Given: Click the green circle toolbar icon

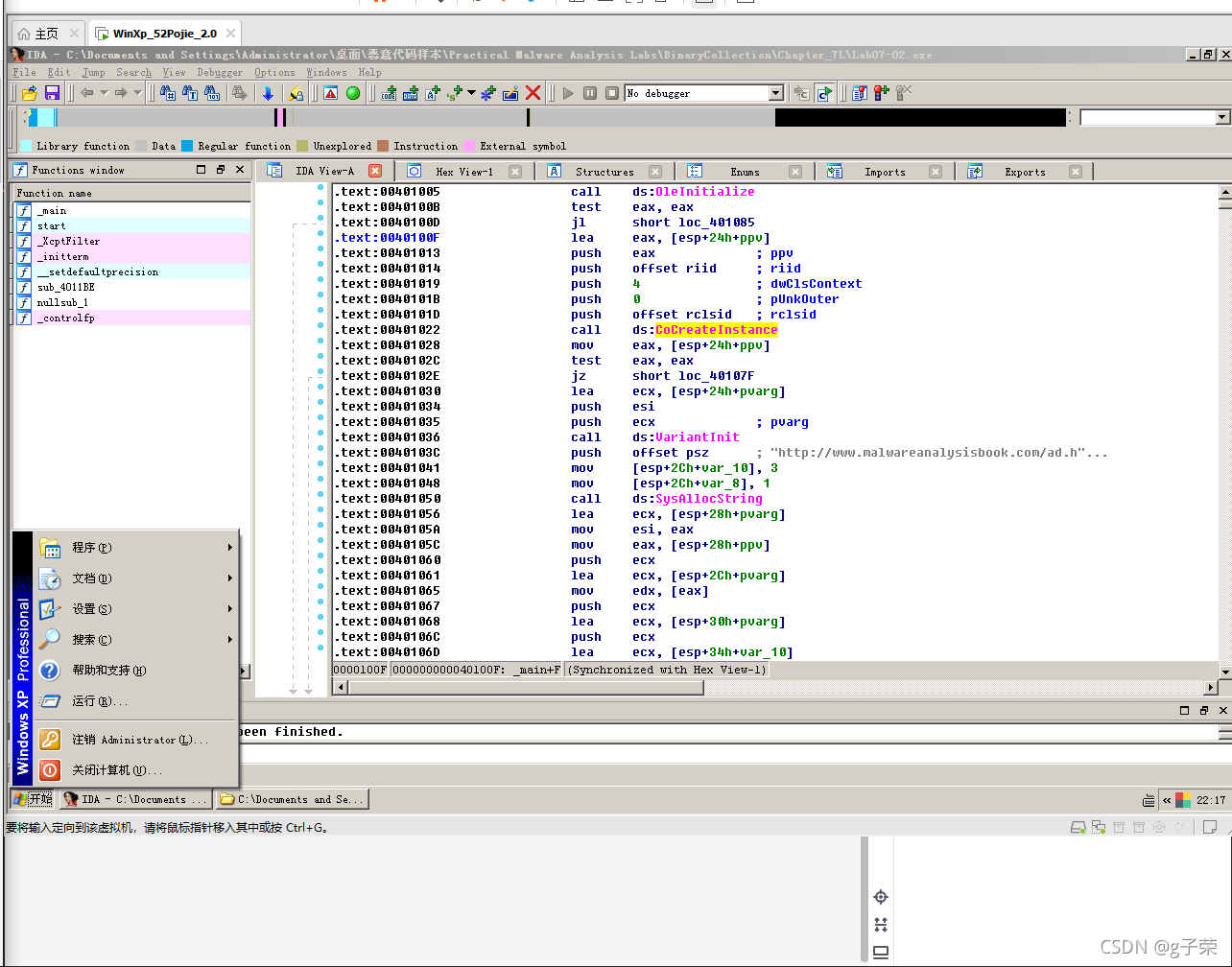Looking at the screenshot, I should click(353, 93).
